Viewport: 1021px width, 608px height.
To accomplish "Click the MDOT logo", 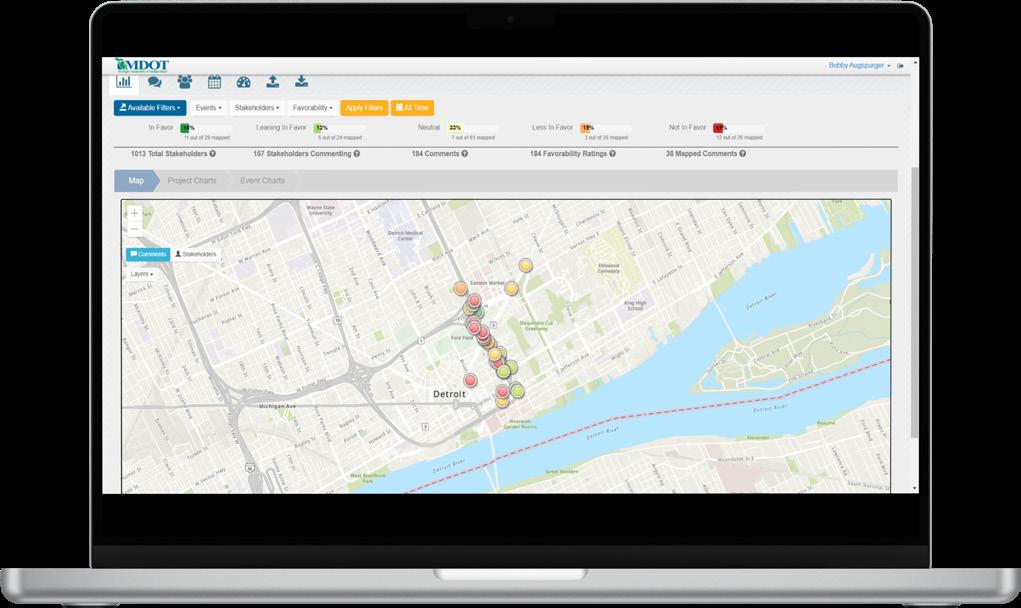I will 142,65.
